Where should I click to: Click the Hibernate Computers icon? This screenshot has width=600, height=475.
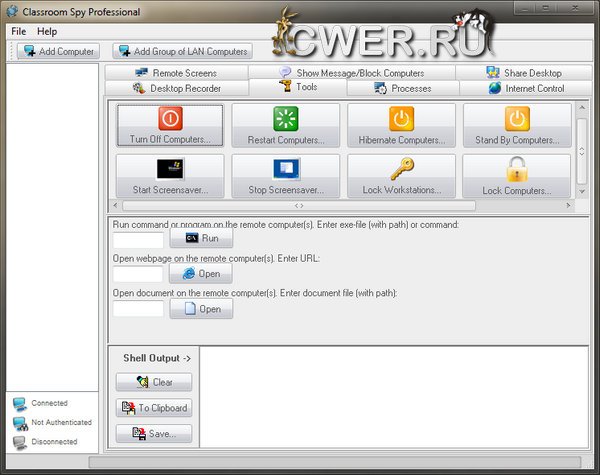click(401, 120)
